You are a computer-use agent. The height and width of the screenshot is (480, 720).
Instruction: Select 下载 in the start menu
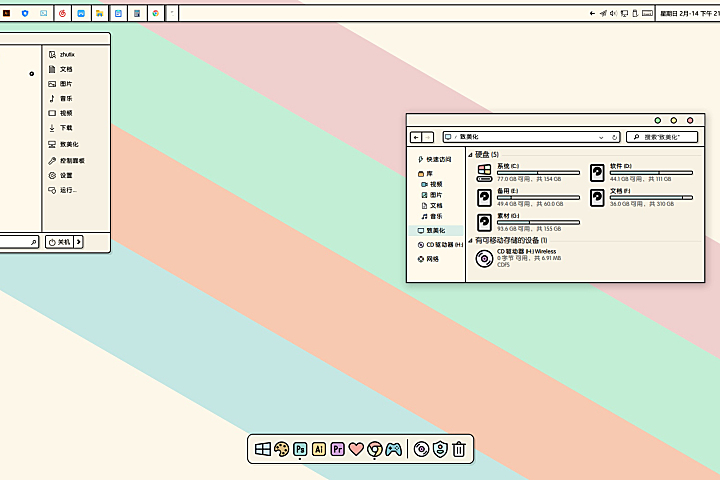(x=66, y=128)
